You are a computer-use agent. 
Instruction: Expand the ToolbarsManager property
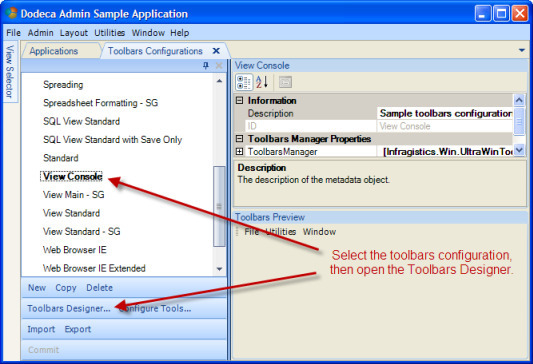(240, 152)
